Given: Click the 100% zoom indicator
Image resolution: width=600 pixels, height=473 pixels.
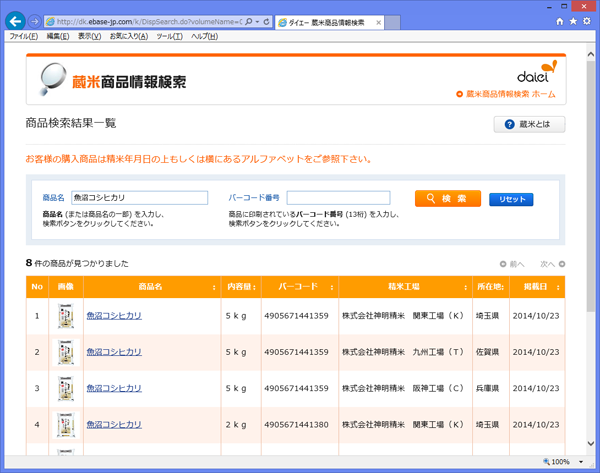Looking at the screenshot, I should click(557, 462).
